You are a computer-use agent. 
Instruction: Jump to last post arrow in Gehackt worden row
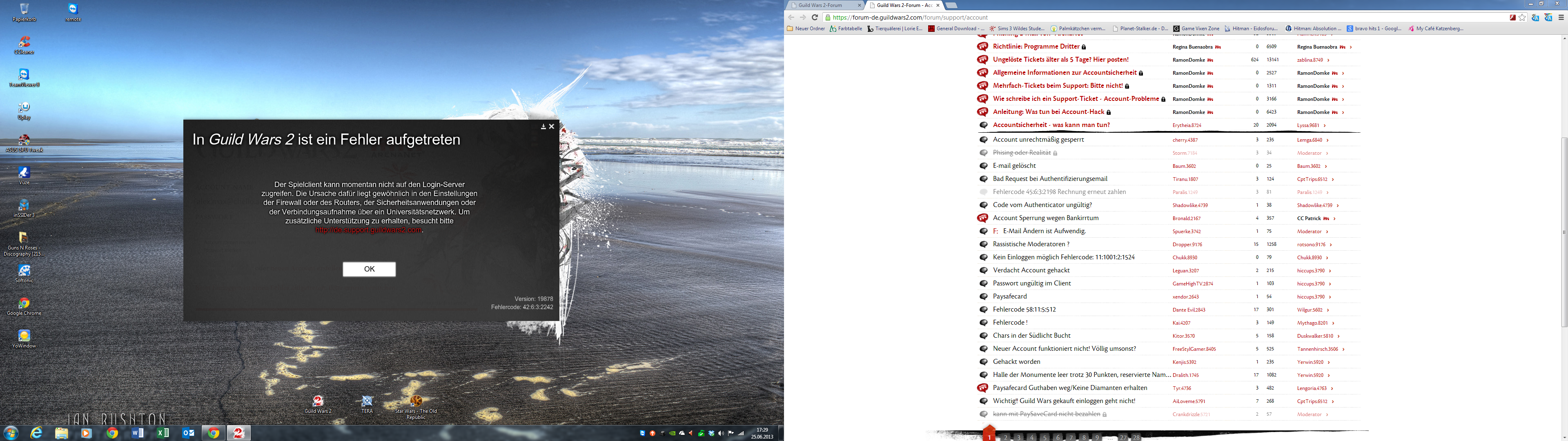click(1329, 363)
